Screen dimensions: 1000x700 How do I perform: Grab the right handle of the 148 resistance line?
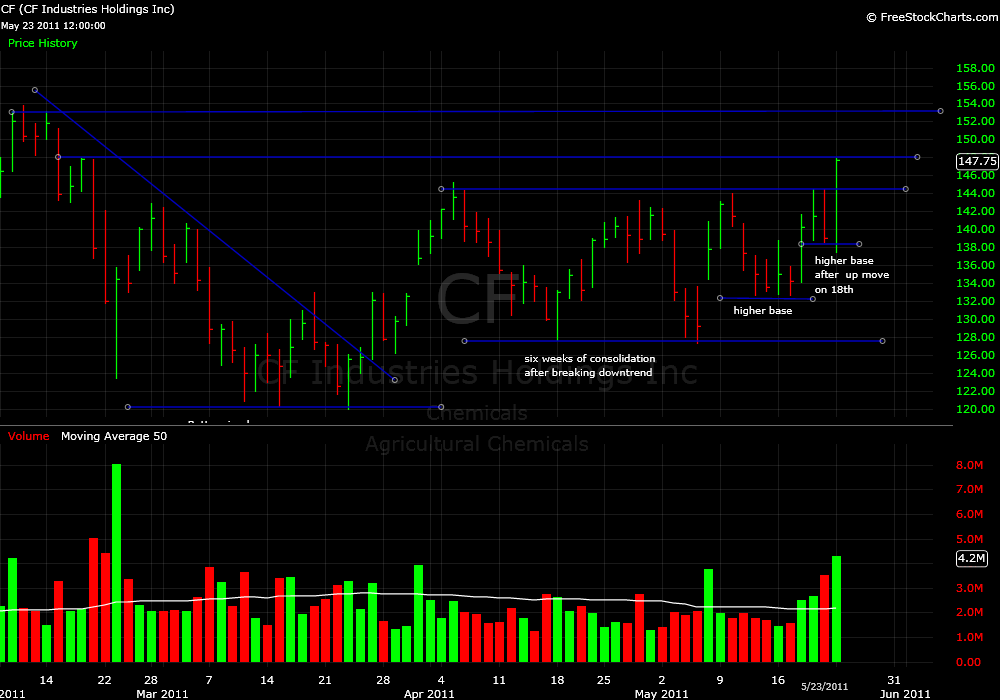[x=917, y=157]
